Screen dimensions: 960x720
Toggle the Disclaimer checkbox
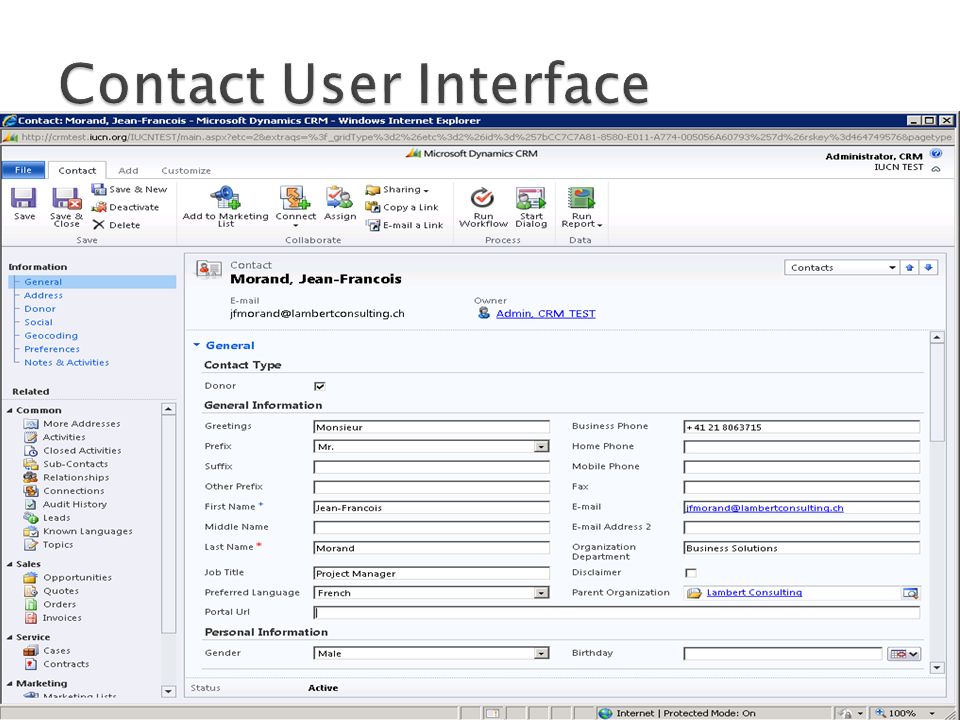[x=691, y=573]
